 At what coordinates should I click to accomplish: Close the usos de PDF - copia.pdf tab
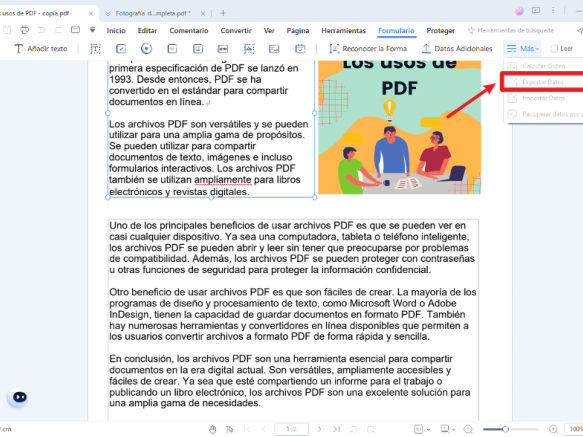point(91,13)
